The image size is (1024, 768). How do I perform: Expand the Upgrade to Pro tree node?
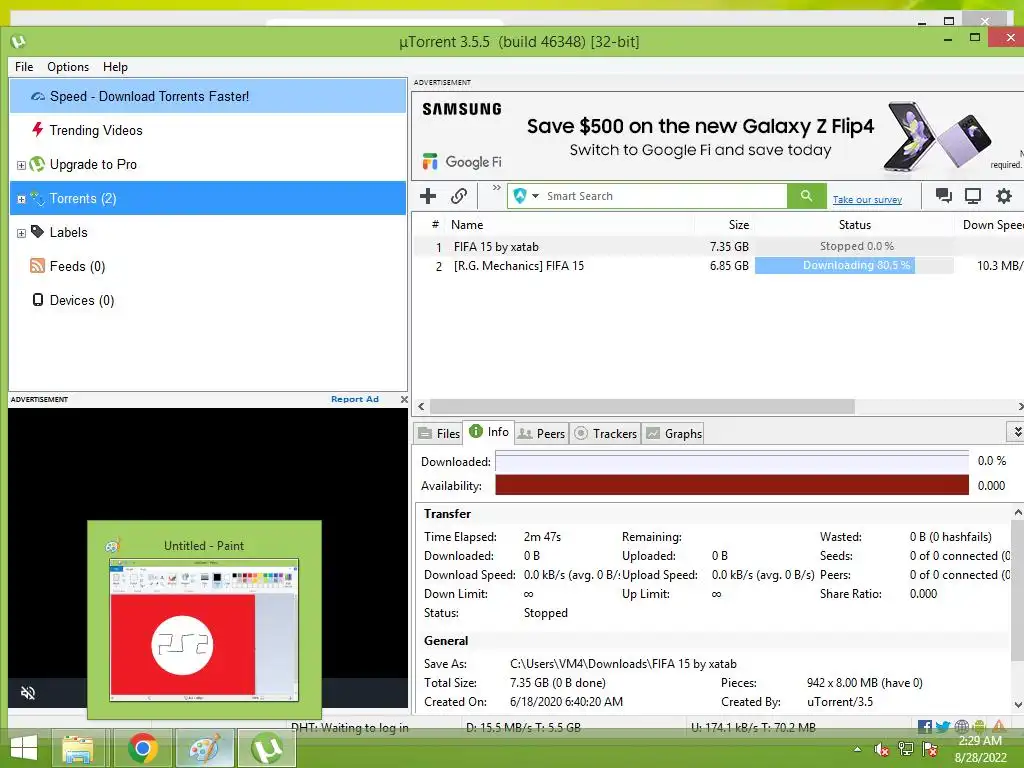click(21, 165)
